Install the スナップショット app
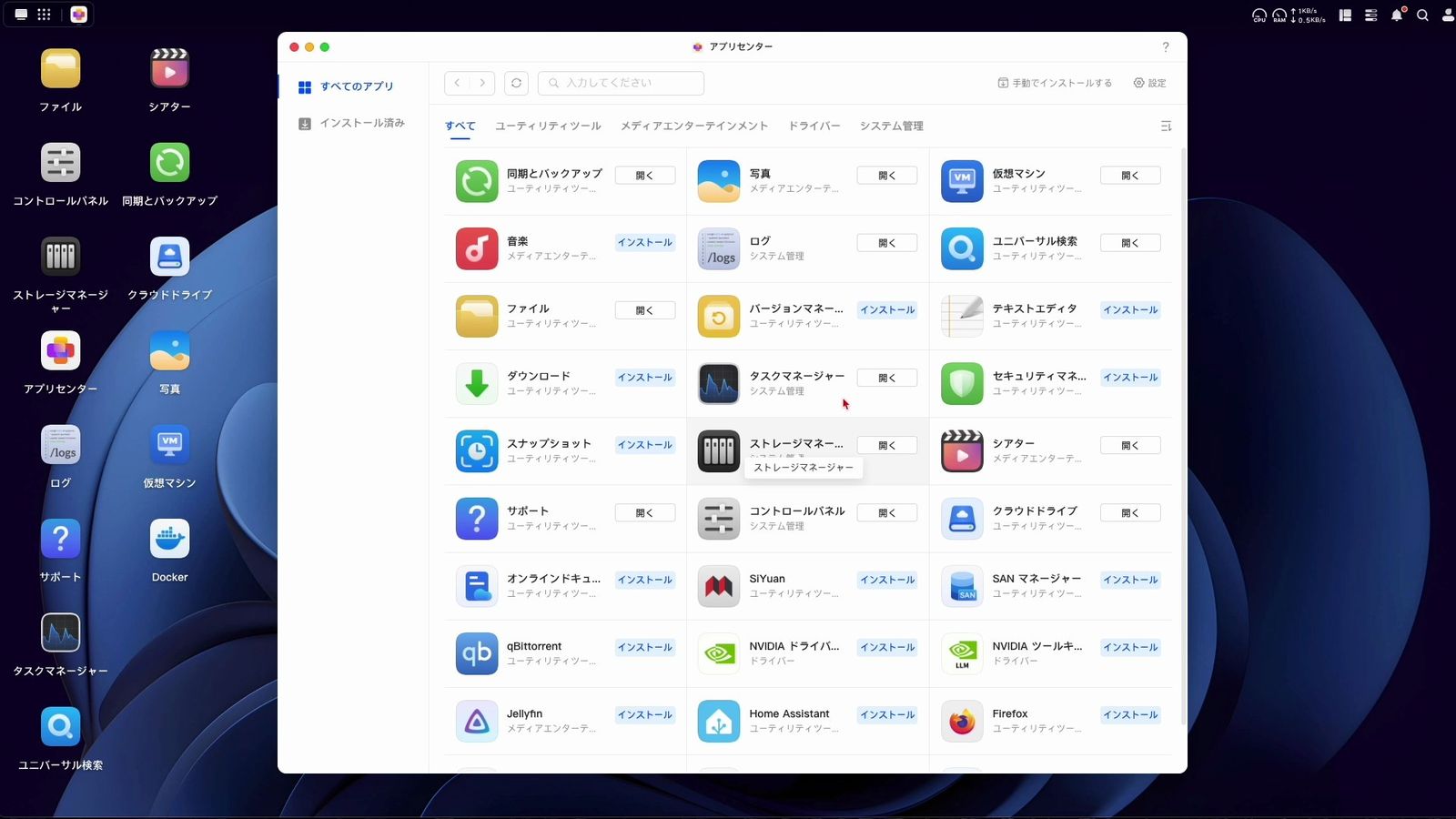This screenshot has height=819, width=1456. point(645,445)
